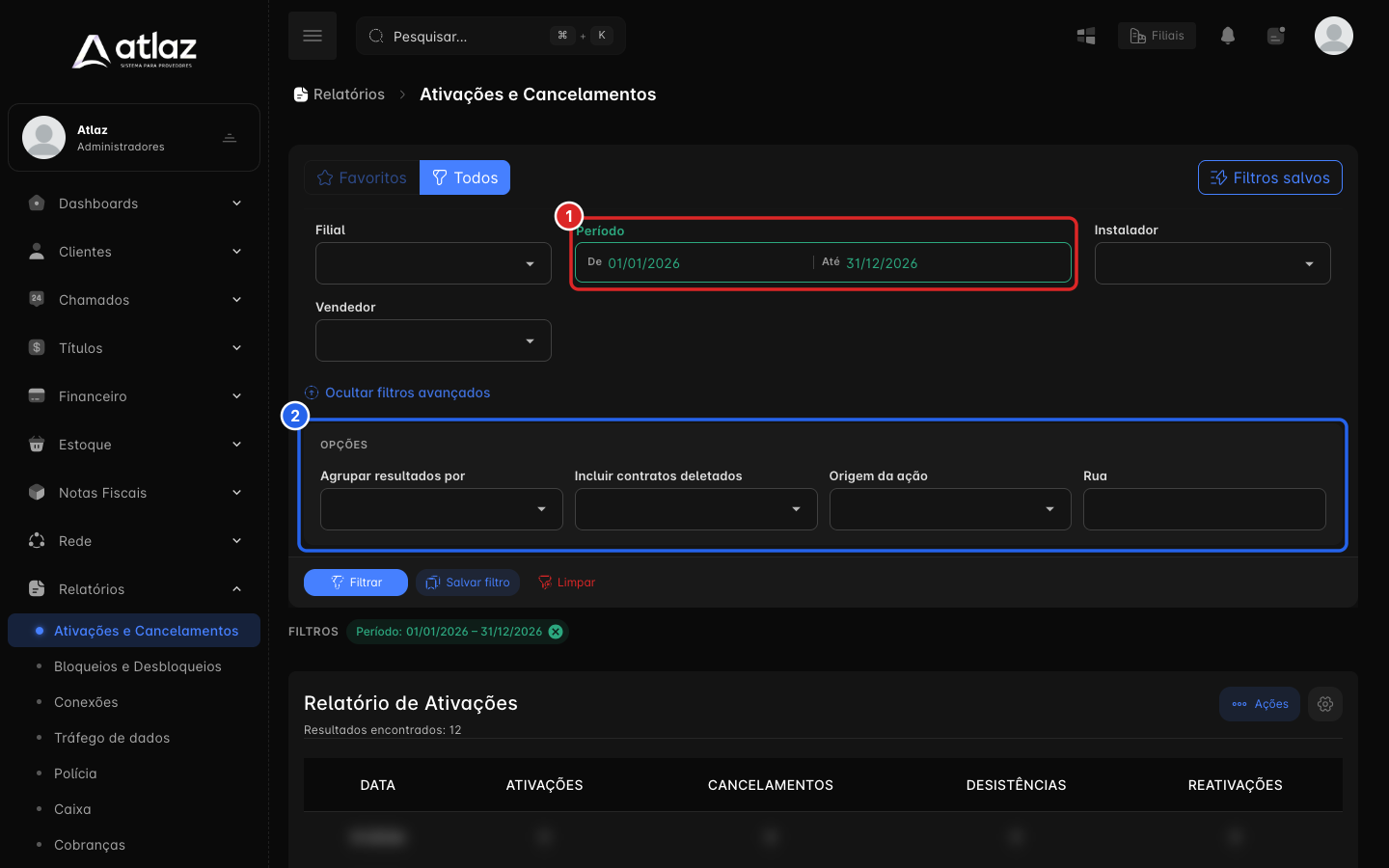Click Ocultar filtros avançados link
1389x868 pixels.
397,393
